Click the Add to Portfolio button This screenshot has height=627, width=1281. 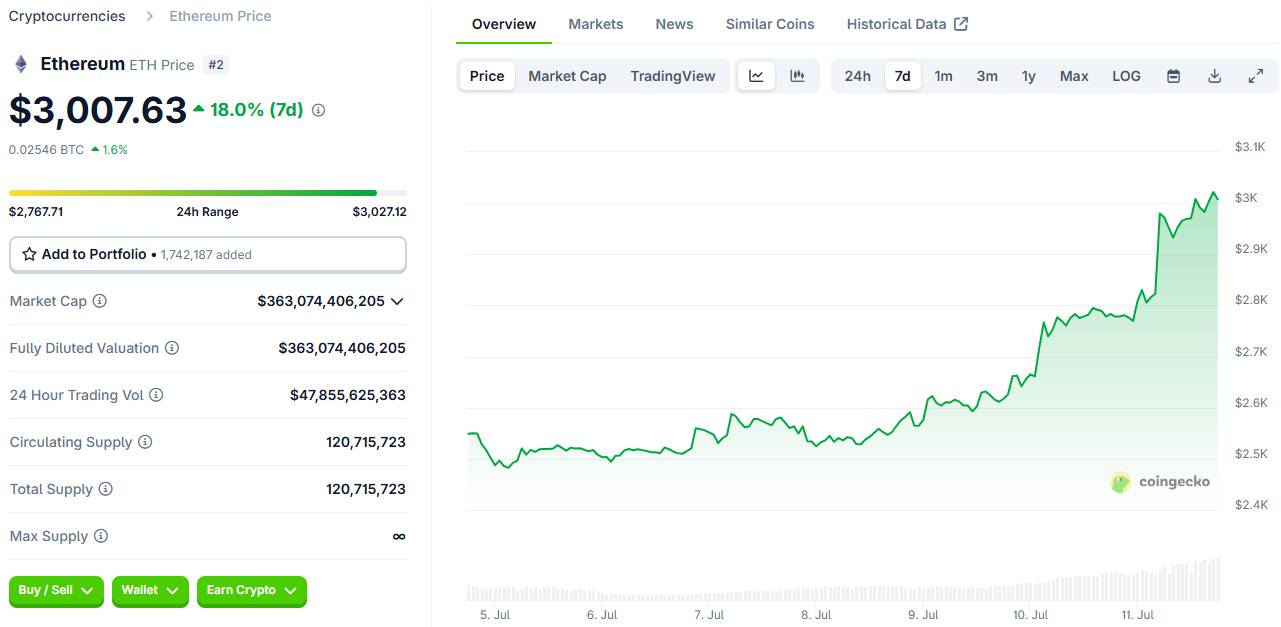(208, 254)
